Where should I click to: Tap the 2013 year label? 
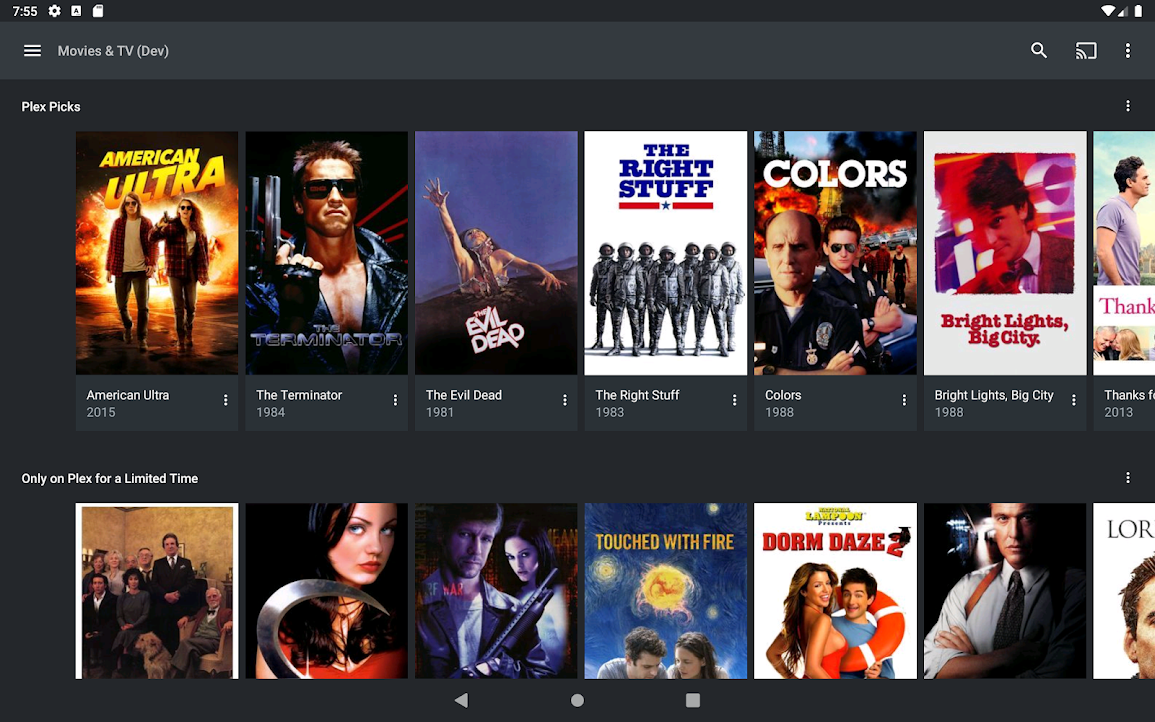click(1118, 413)
